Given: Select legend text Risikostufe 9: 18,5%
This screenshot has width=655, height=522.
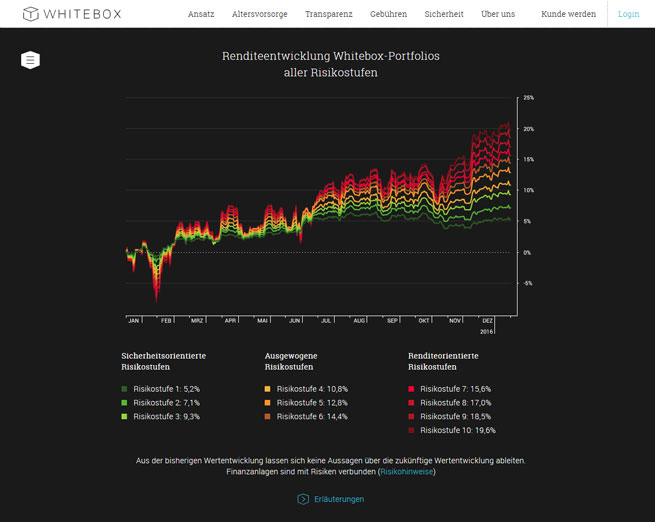Looking at the screenshot, I should click(455, 416).
